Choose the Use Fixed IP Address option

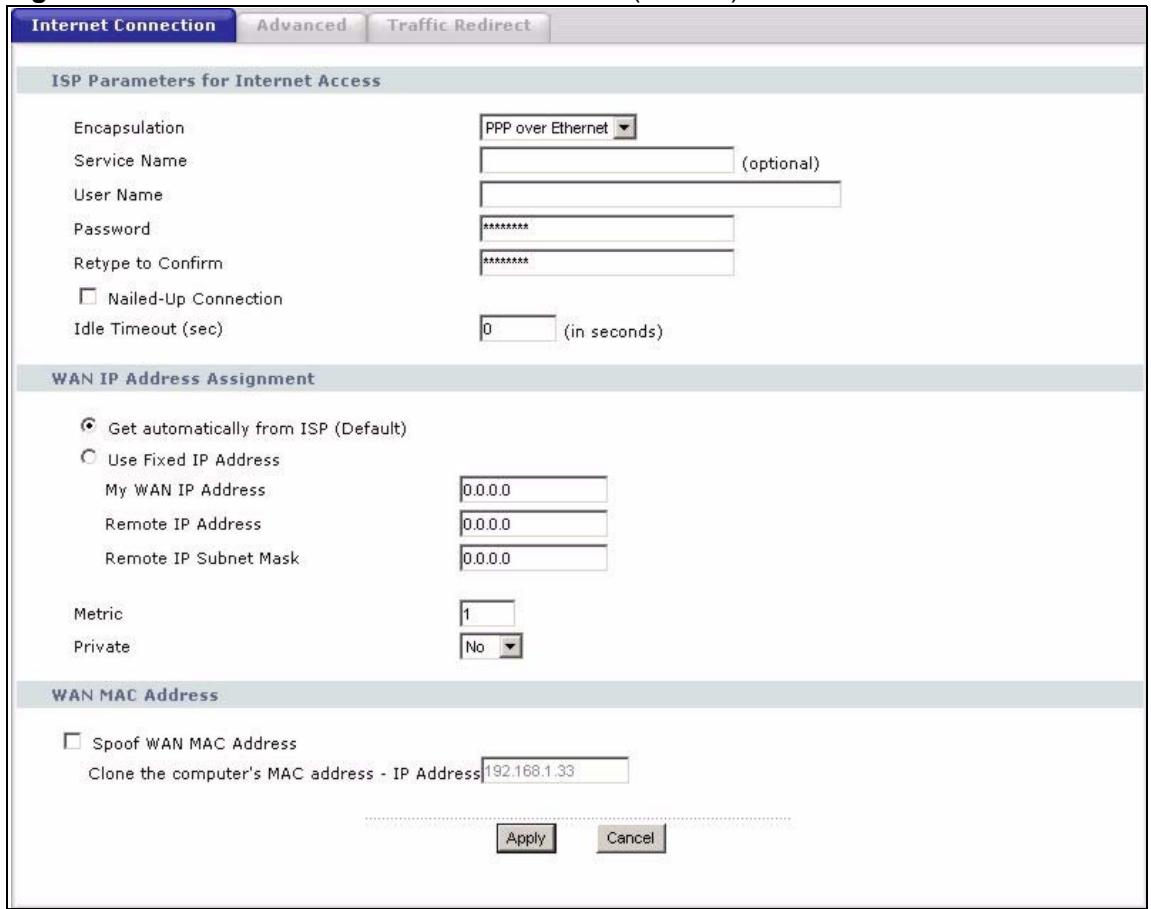click(88, 457)
